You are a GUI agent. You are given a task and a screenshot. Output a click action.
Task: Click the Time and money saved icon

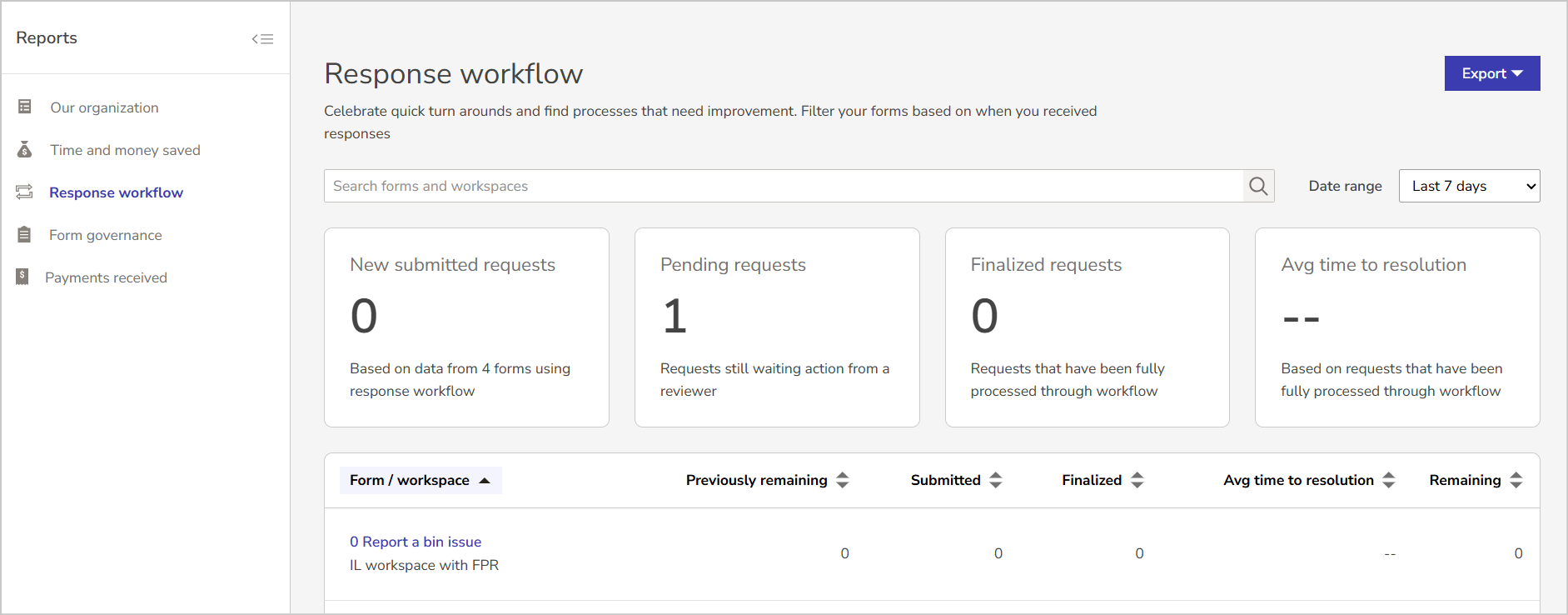pos(25,149)
